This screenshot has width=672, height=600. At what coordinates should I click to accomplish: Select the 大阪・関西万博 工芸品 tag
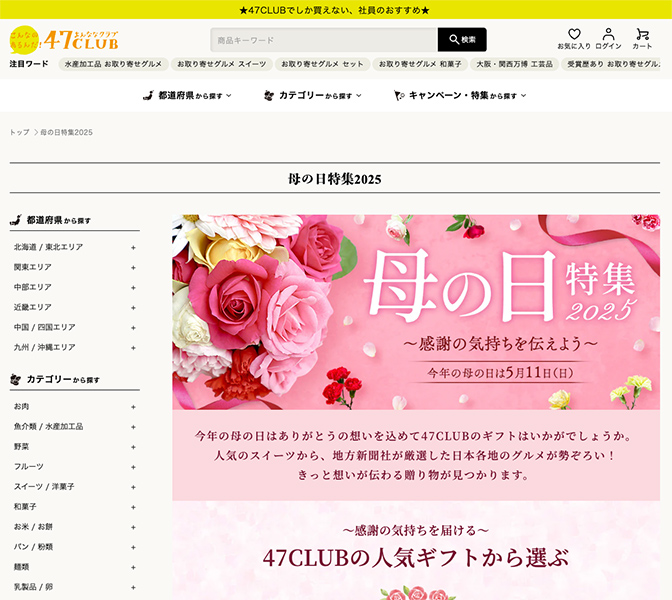[514, 64]
